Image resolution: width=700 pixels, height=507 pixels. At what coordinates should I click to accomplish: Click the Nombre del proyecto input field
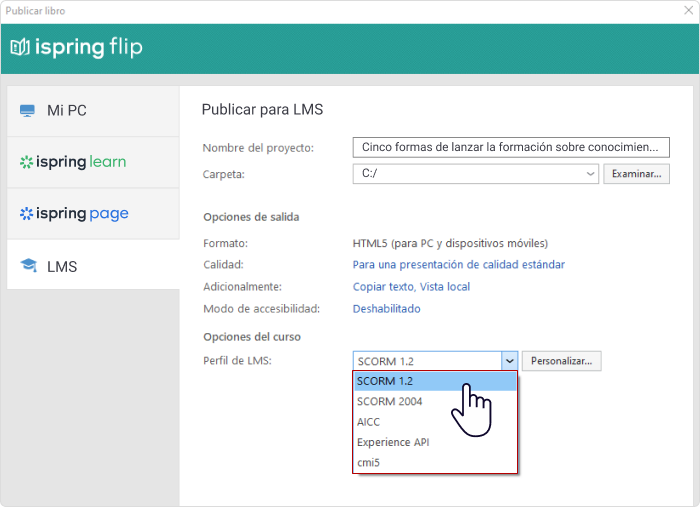[511, 147]
